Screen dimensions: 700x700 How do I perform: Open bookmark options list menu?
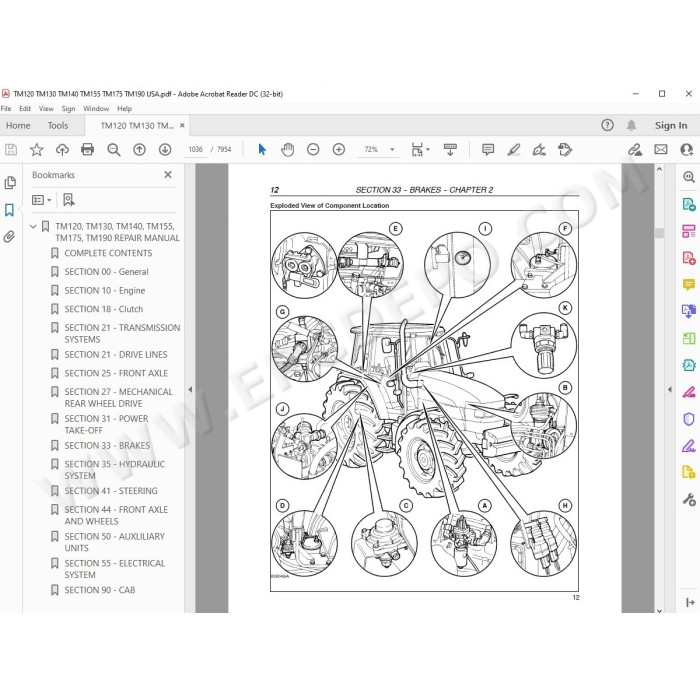[x=42, y=200]
